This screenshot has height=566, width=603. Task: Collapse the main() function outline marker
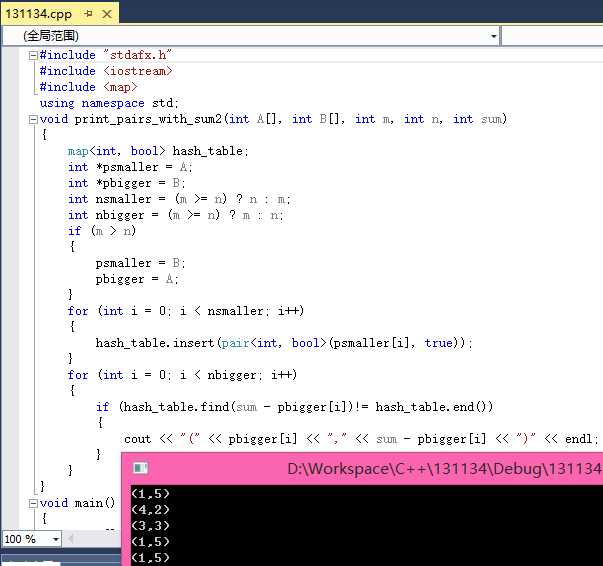pyautogui.click(x=33, y=503)
